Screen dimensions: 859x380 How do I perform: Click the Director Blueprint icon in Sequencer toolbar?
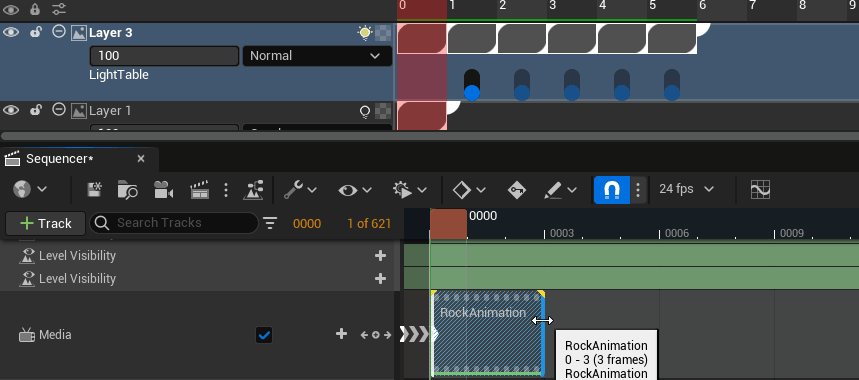(x=253, y=189)
